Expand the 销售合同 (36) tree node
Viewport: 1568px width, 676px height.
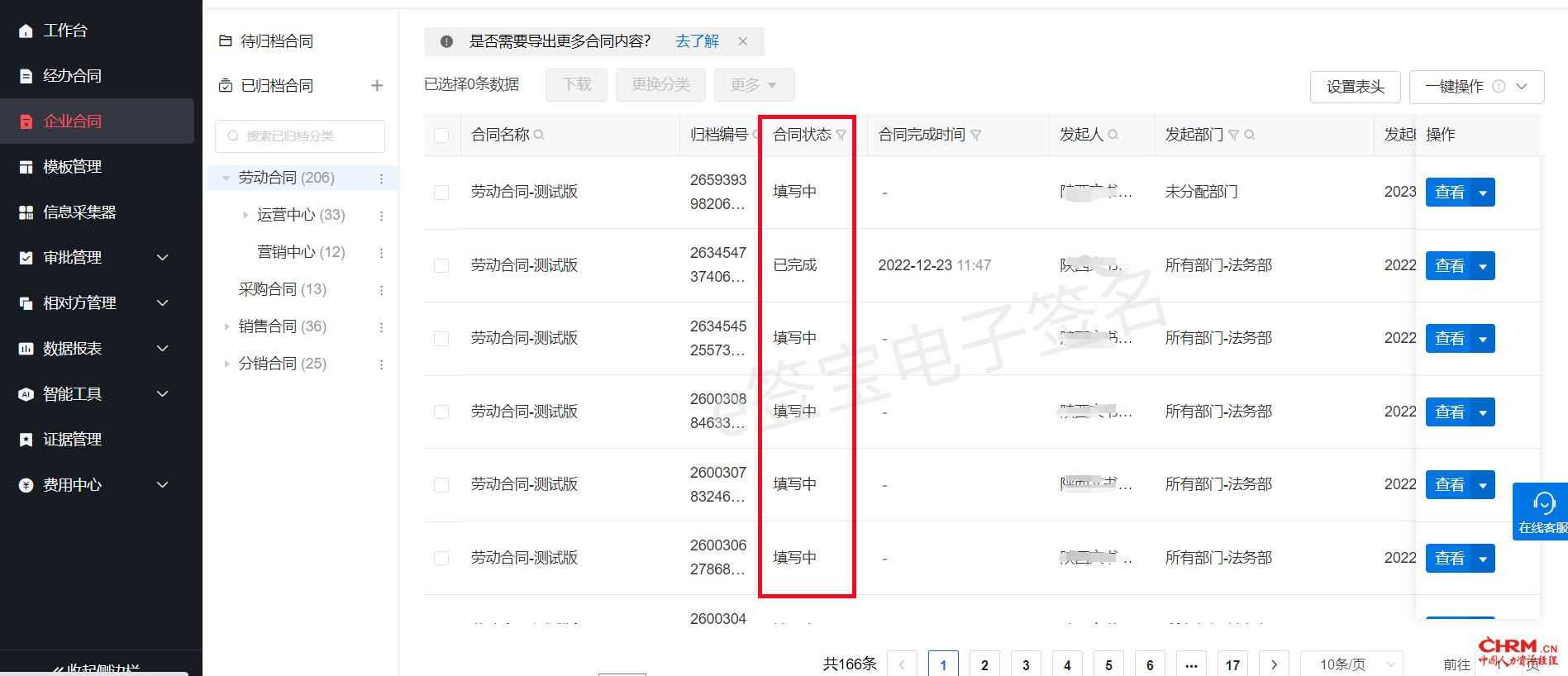[226, 326]
